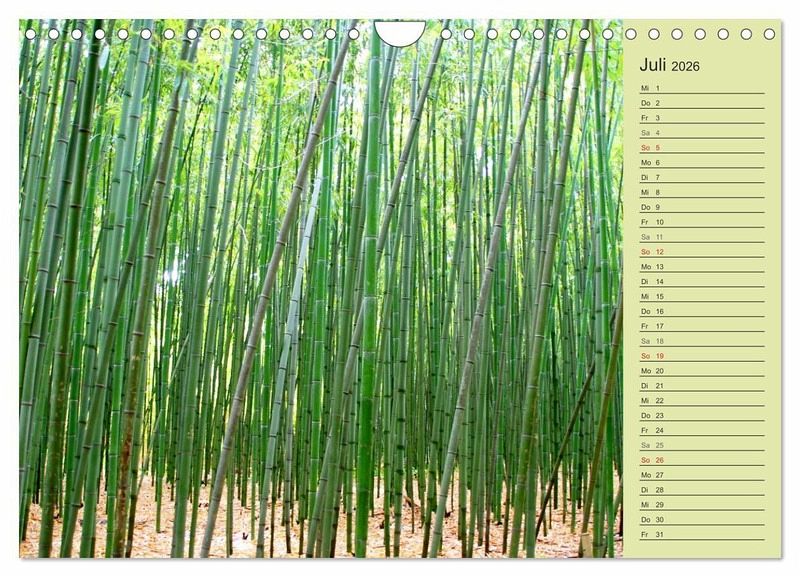Click the Fr 3 date line
The image size is (800, 577).
point(701,118)
